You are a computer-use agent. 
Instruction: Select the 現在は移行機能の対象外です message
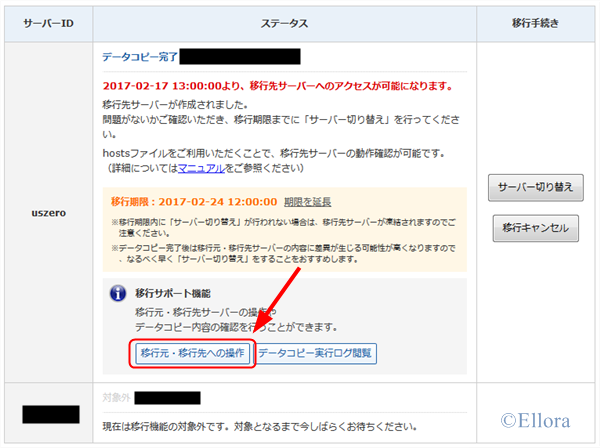click(x=260, y=427)
